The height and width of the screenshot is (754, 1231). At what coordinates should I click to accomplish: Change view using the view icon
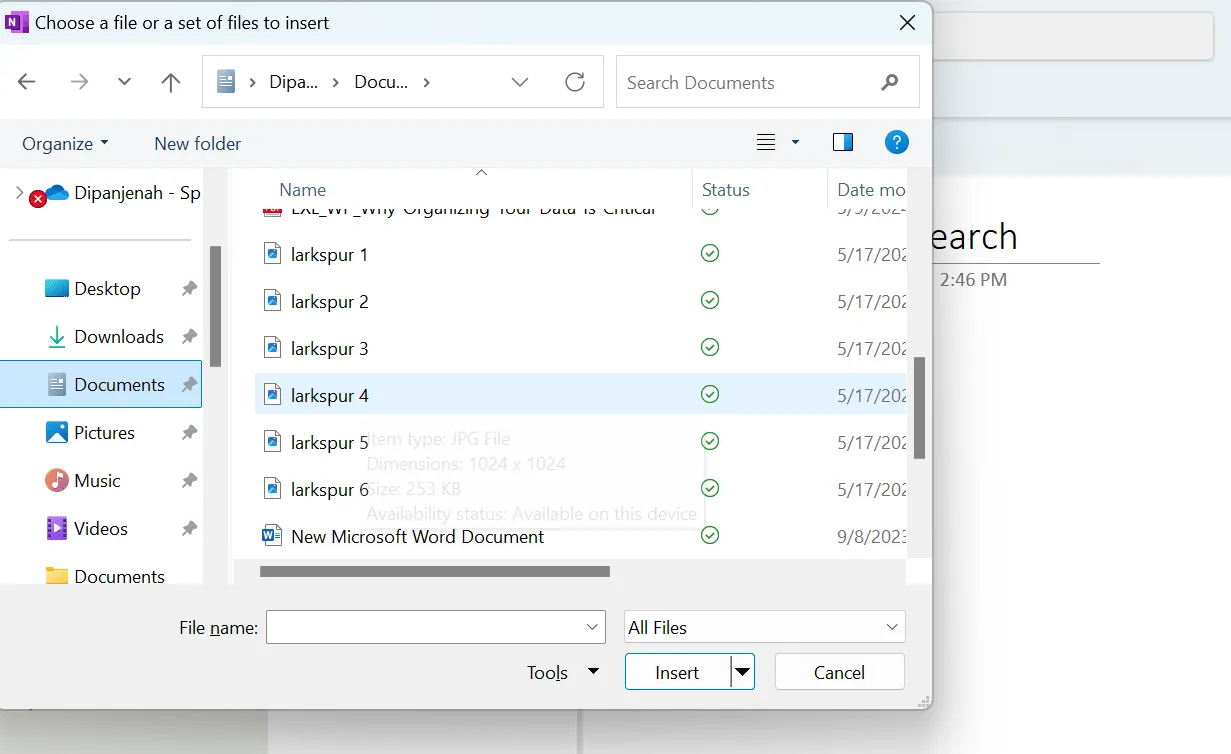[x=766, y=143]
